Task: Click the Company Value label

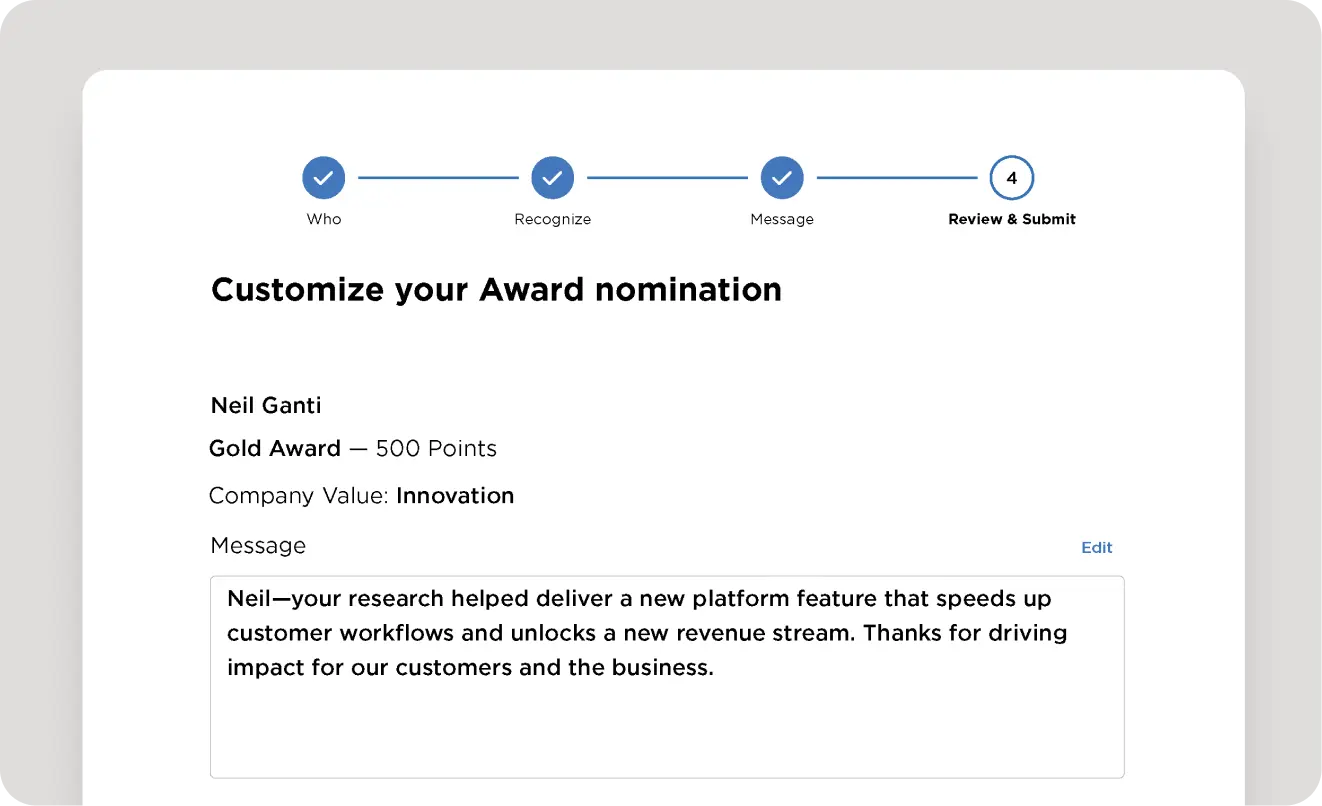Action: (299, 495)
